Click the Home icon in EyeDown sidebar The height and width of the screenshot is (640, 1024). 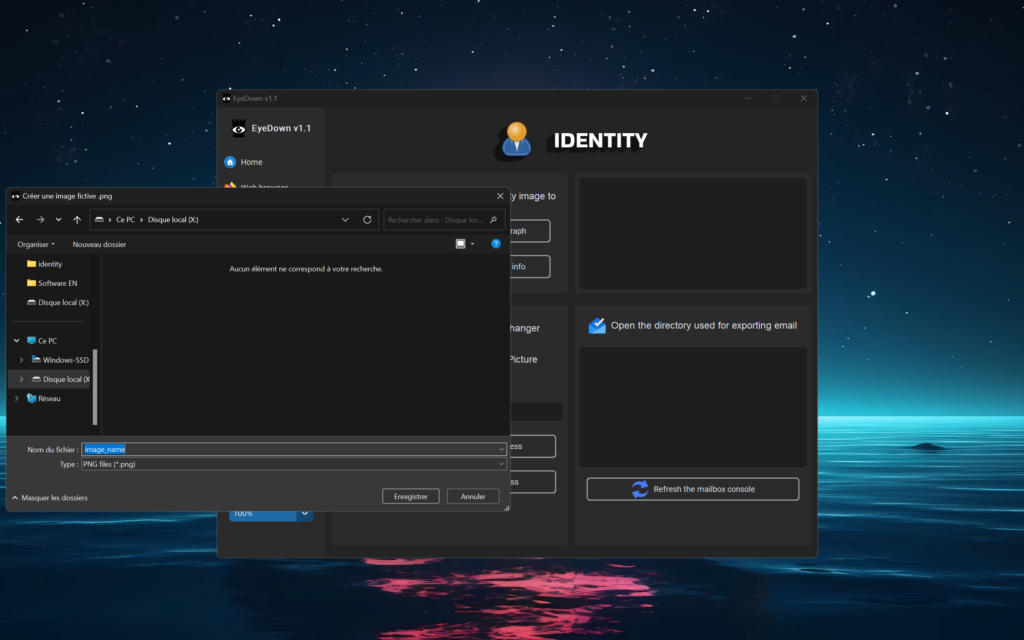point(230,162)
